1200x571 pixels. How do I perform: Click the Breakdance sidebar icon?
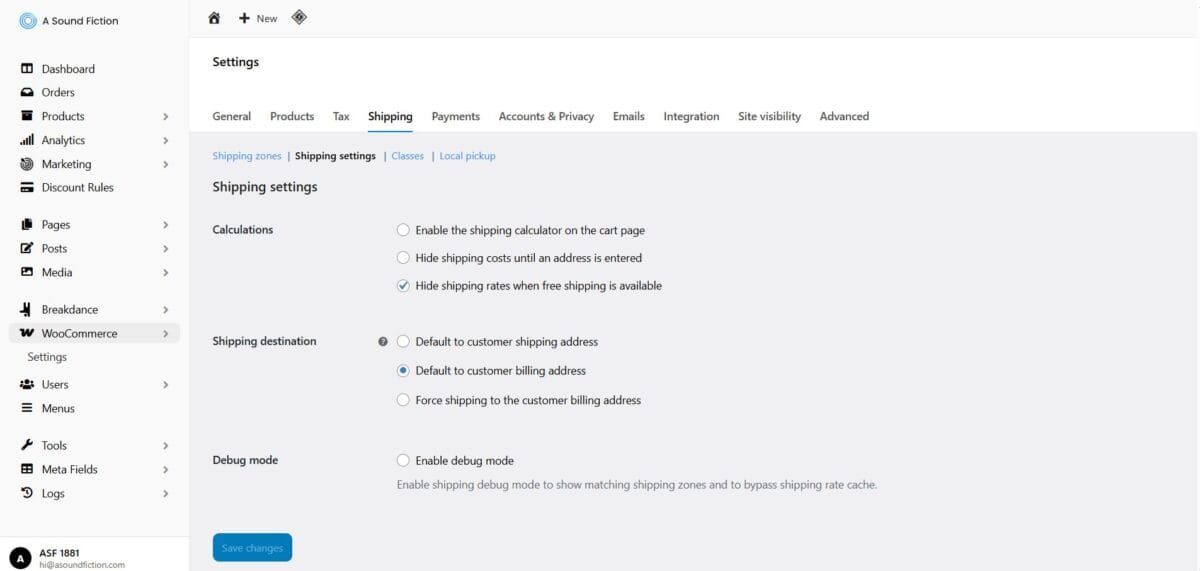pyautogui.click(x=27, y=310)
